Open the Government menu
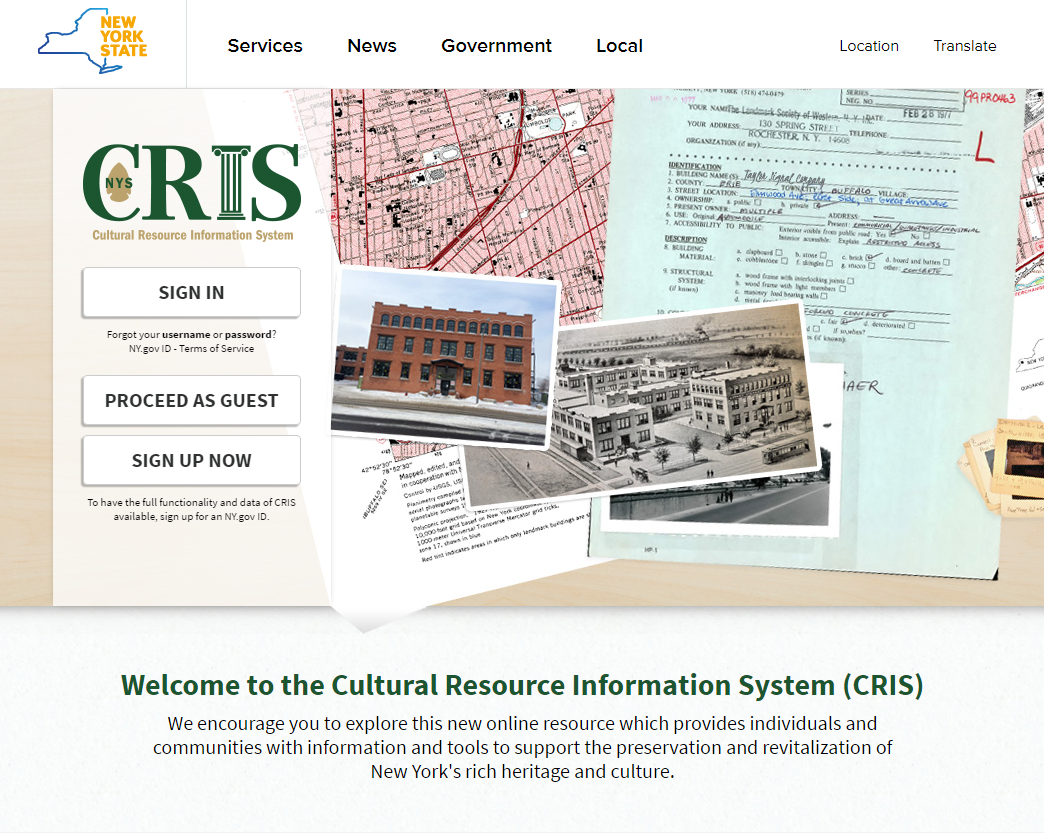Image resolution: width=1044 pixels, height=833 pixels. (x=496, y=46)
